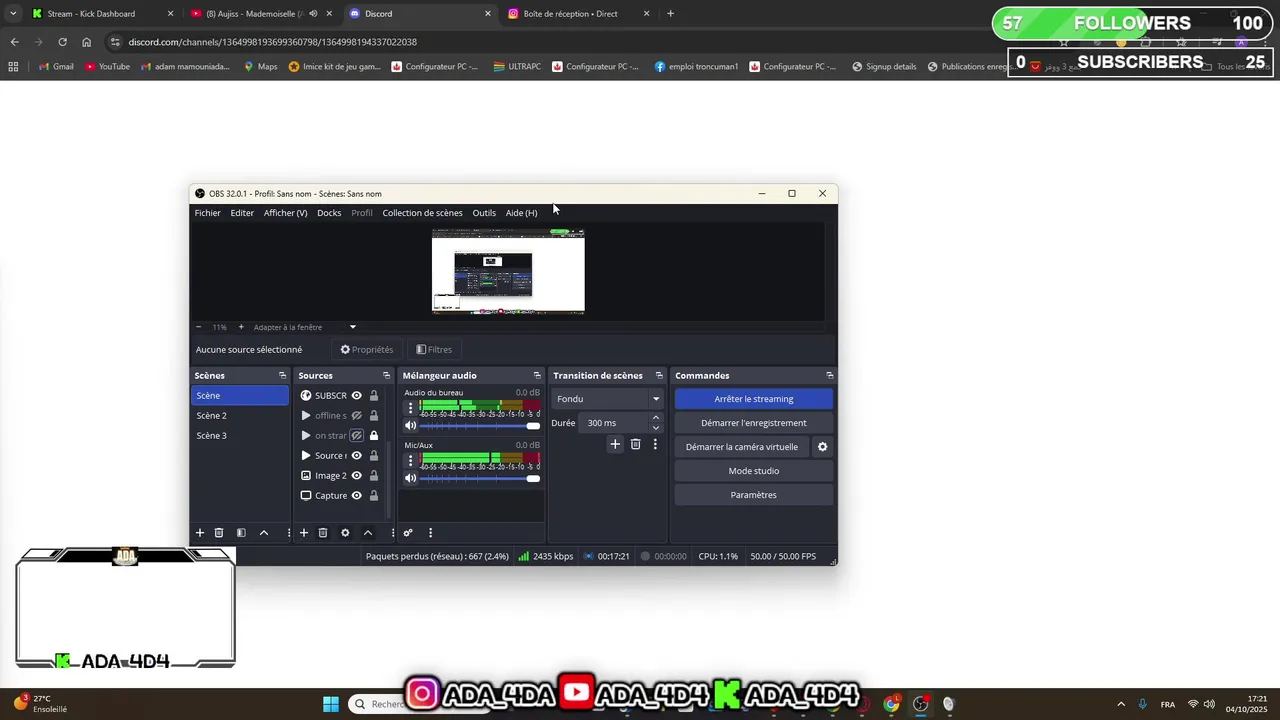Viewport: 1280px width, 720px height.
Task: Unlock the on stream source
Action: click(x=374, y=436)
